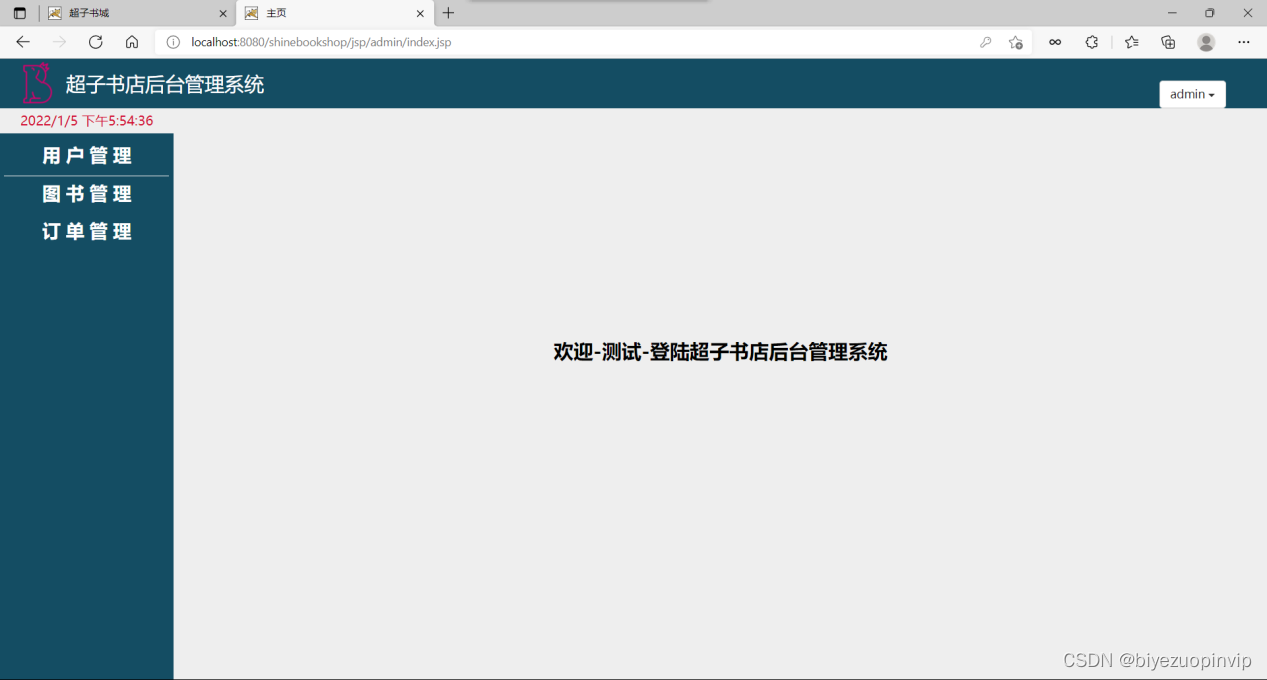Viewport: 1267px width, 680px height.
Task: Open the Extensions puzzle icon
Action: tap(1092, 42)
